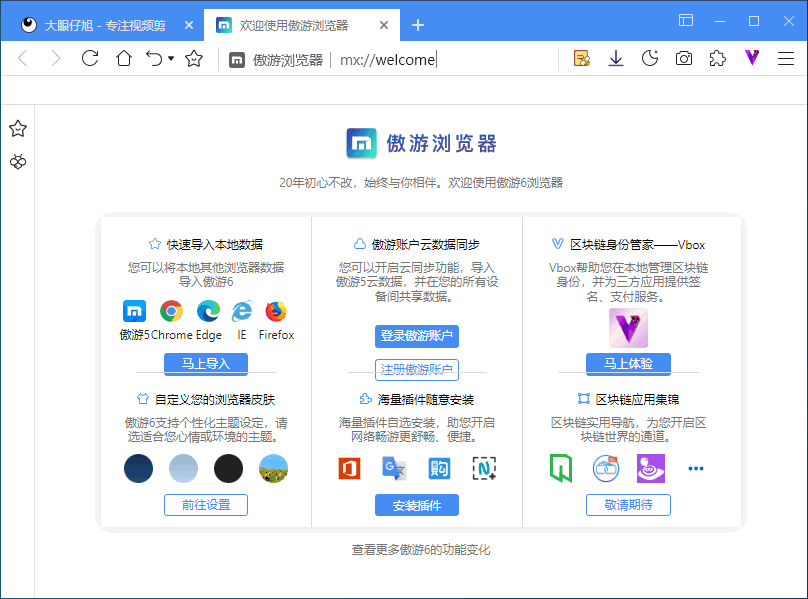Click the 傲游浏览器 site identity badge

click(276, 60)
